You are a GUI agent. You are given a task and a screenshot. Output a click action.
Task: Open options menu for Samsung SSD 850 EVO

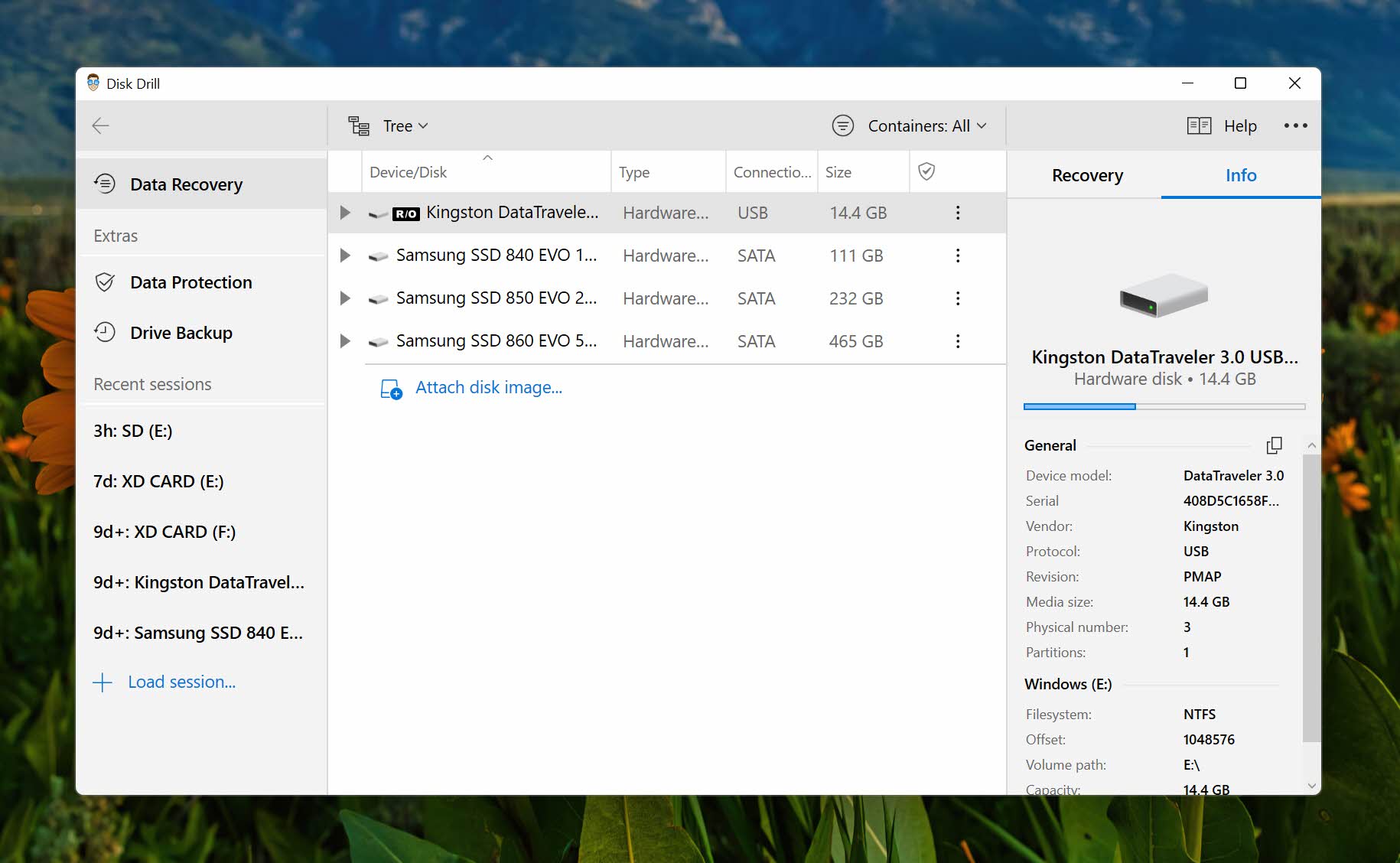point(958,298)
